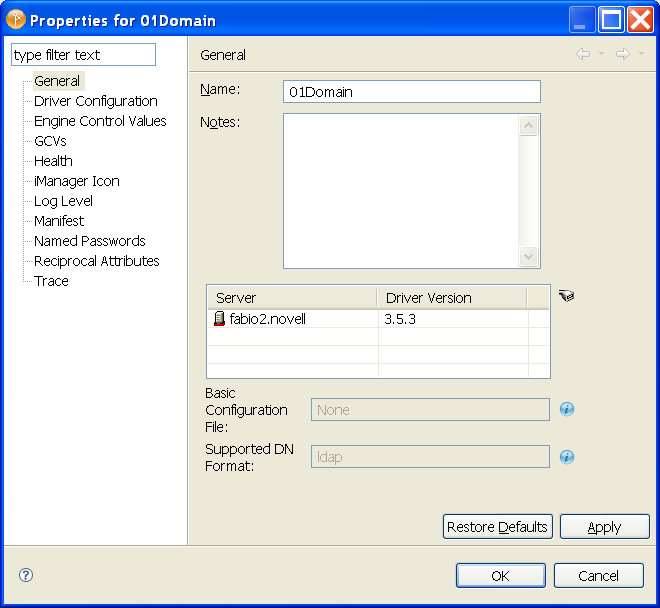Open the back history dropdown arrow
Screen dimensions: 660x608
(601, 53)
